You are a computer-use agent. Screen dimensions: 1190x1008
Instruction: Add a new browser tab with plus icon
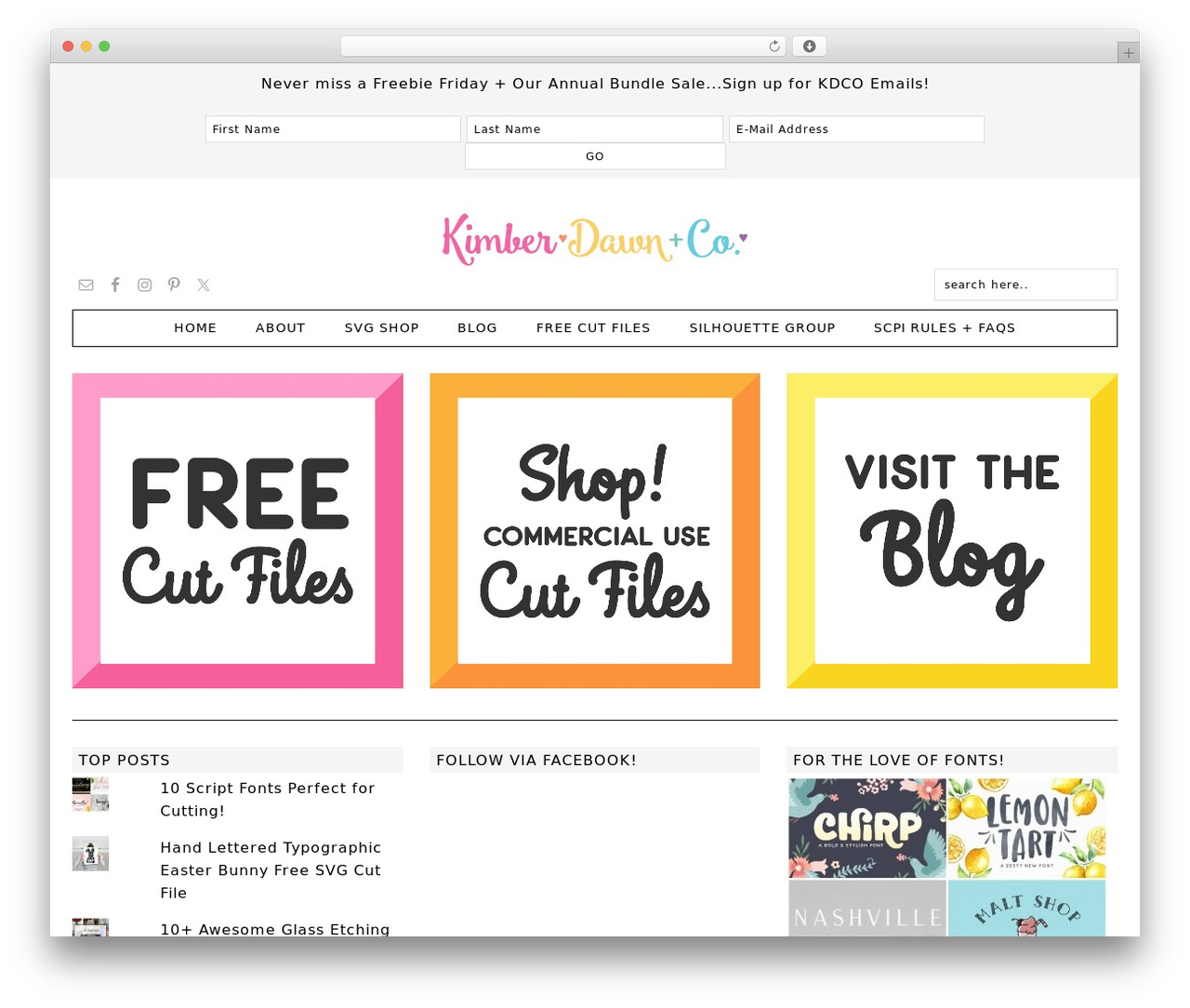tap(1128, 53)
